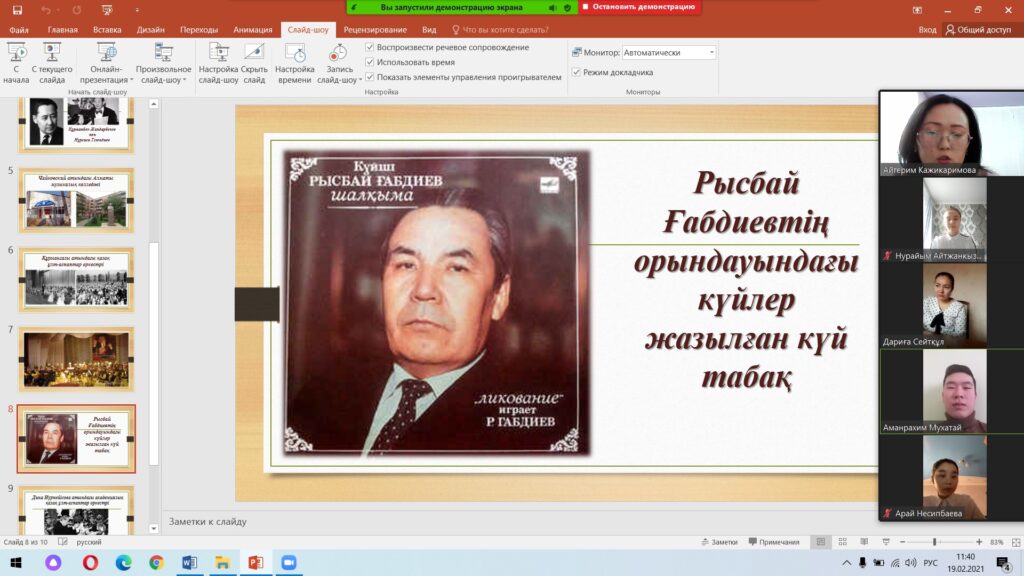Open the Файл menu
The image size is (1024, 576).
pyautogui.click(x=18, y=29)
